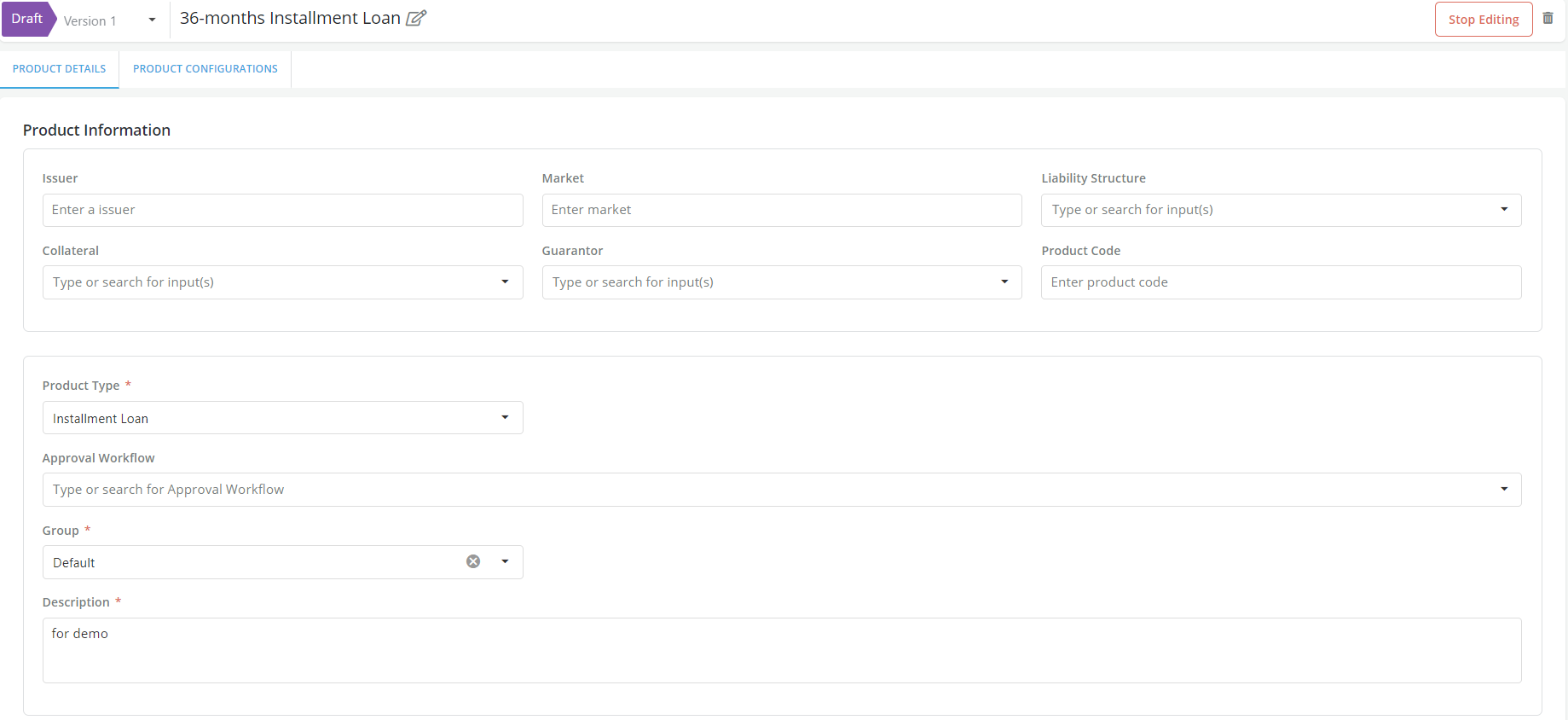Click the trash delete icon
Screen dimensions: 1568x720
pyautogui.click(x=1548, y=19)
